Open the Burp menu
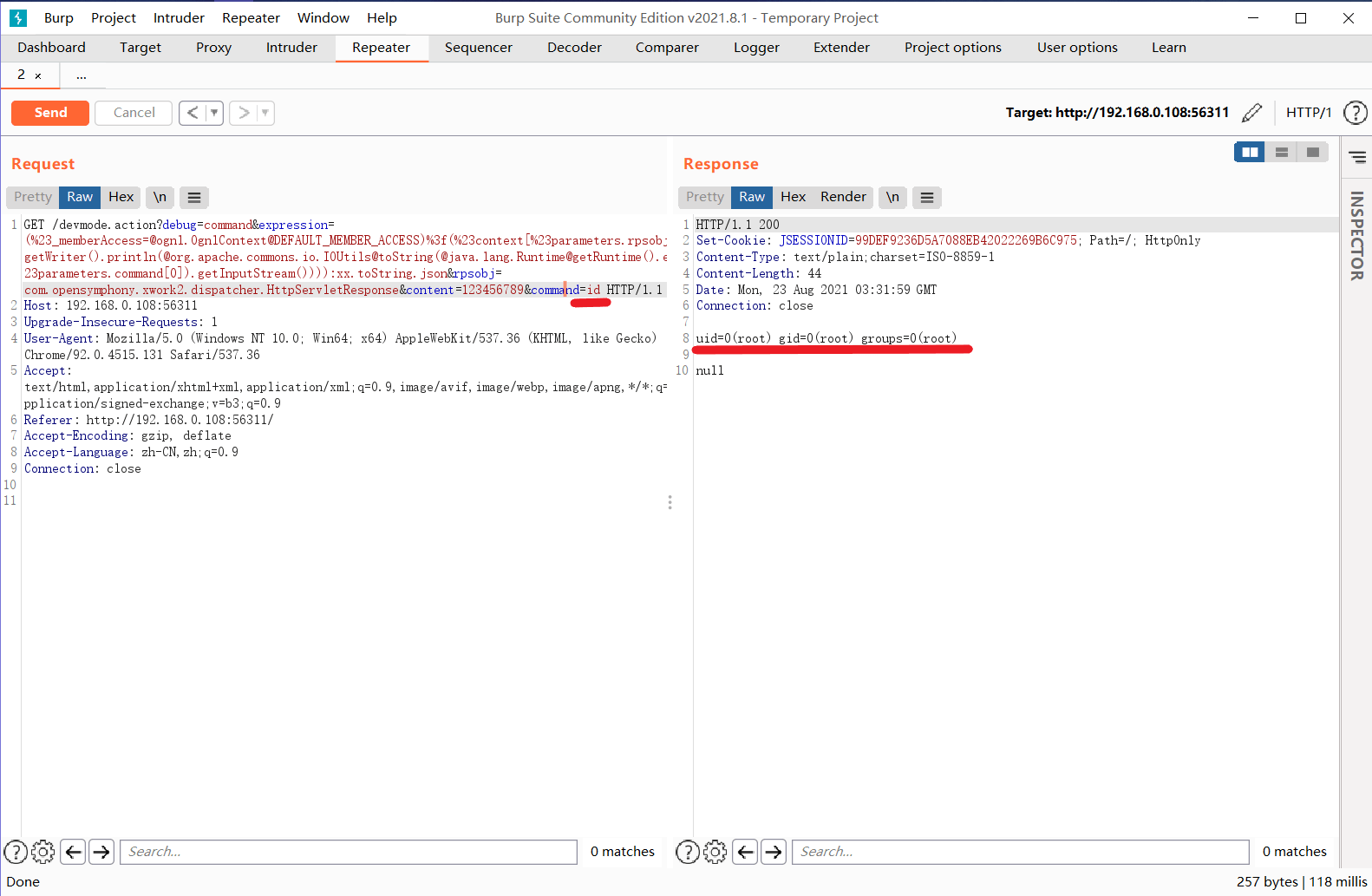This screenshot has height=896, width=1372. click(59, 17)
